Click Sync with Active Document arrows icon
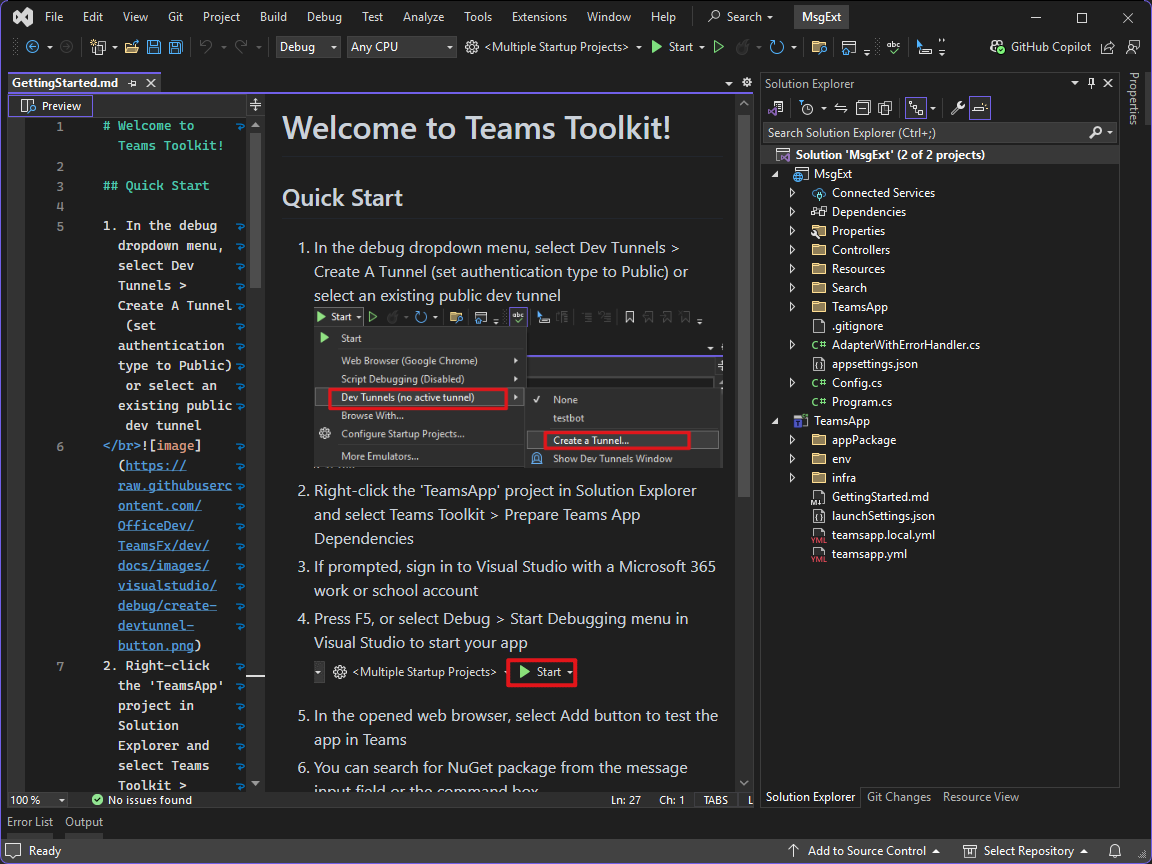1152x864 pixels. coord(840,108)
